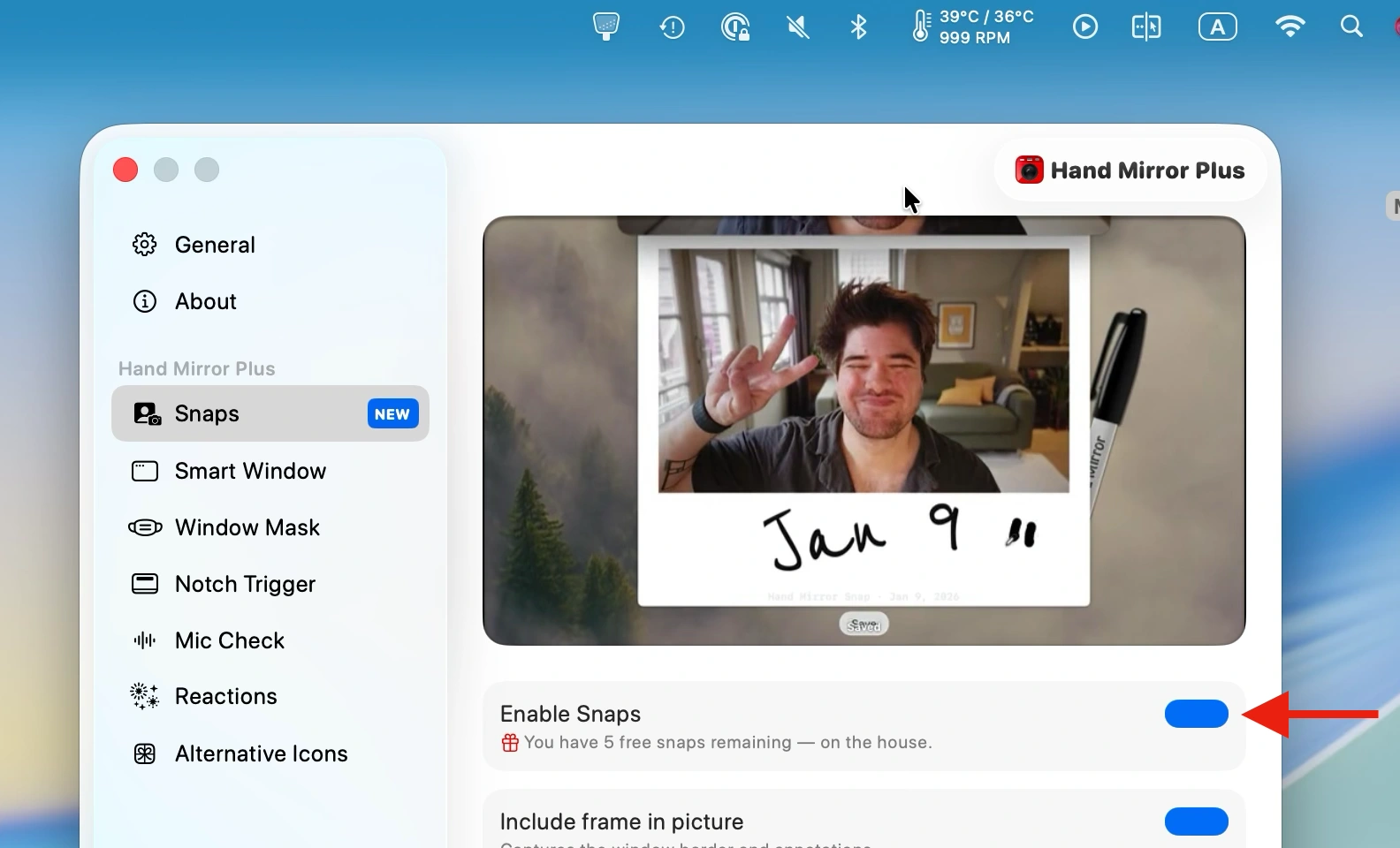Open the Reactions settings
The width and height of the screenshot is (1400, 848).
pos(225,696)
